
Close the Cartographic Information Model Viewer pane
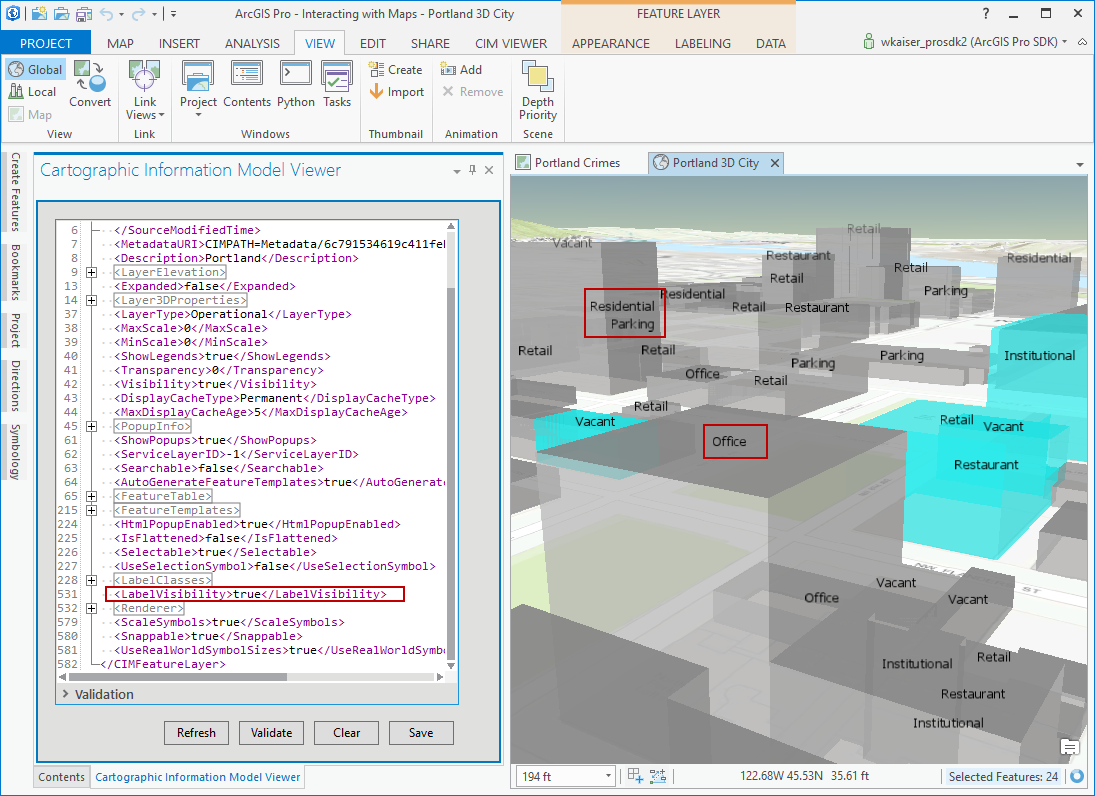point(489,170)
